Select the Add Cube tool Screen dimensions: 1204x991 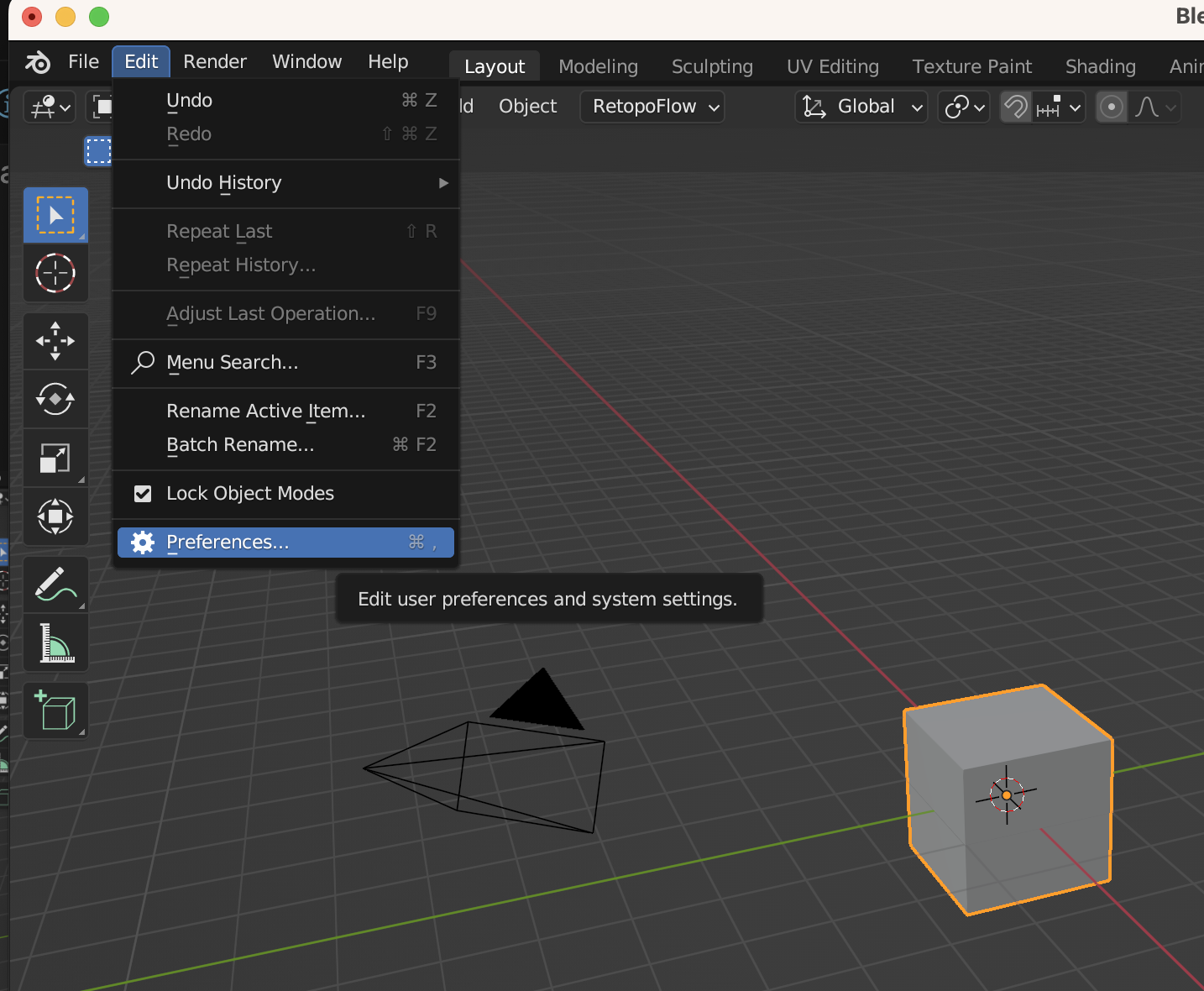[x=55, y=710]
